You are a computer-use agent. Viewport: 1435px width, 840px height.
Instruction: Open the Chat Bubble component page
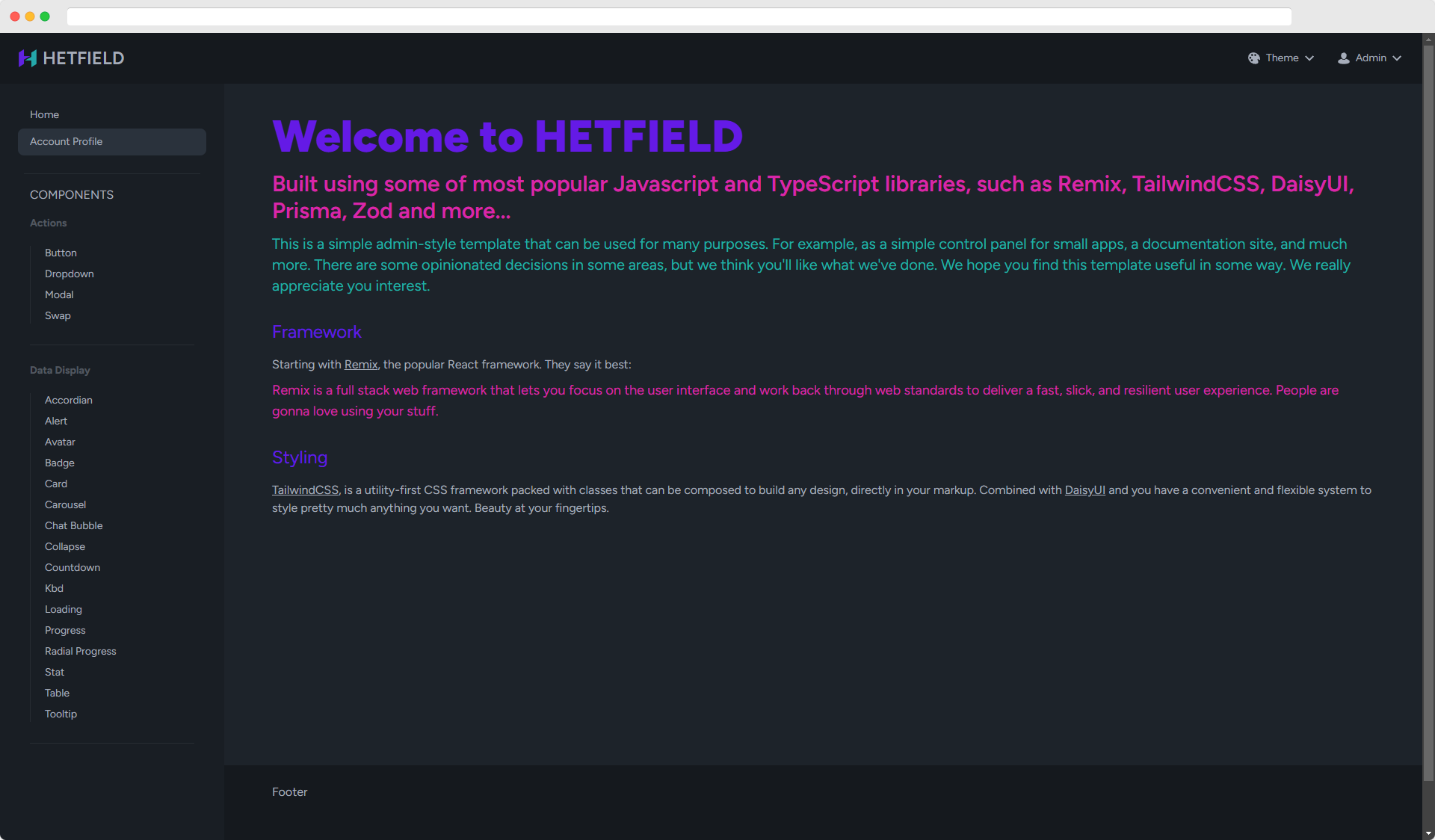74,525
